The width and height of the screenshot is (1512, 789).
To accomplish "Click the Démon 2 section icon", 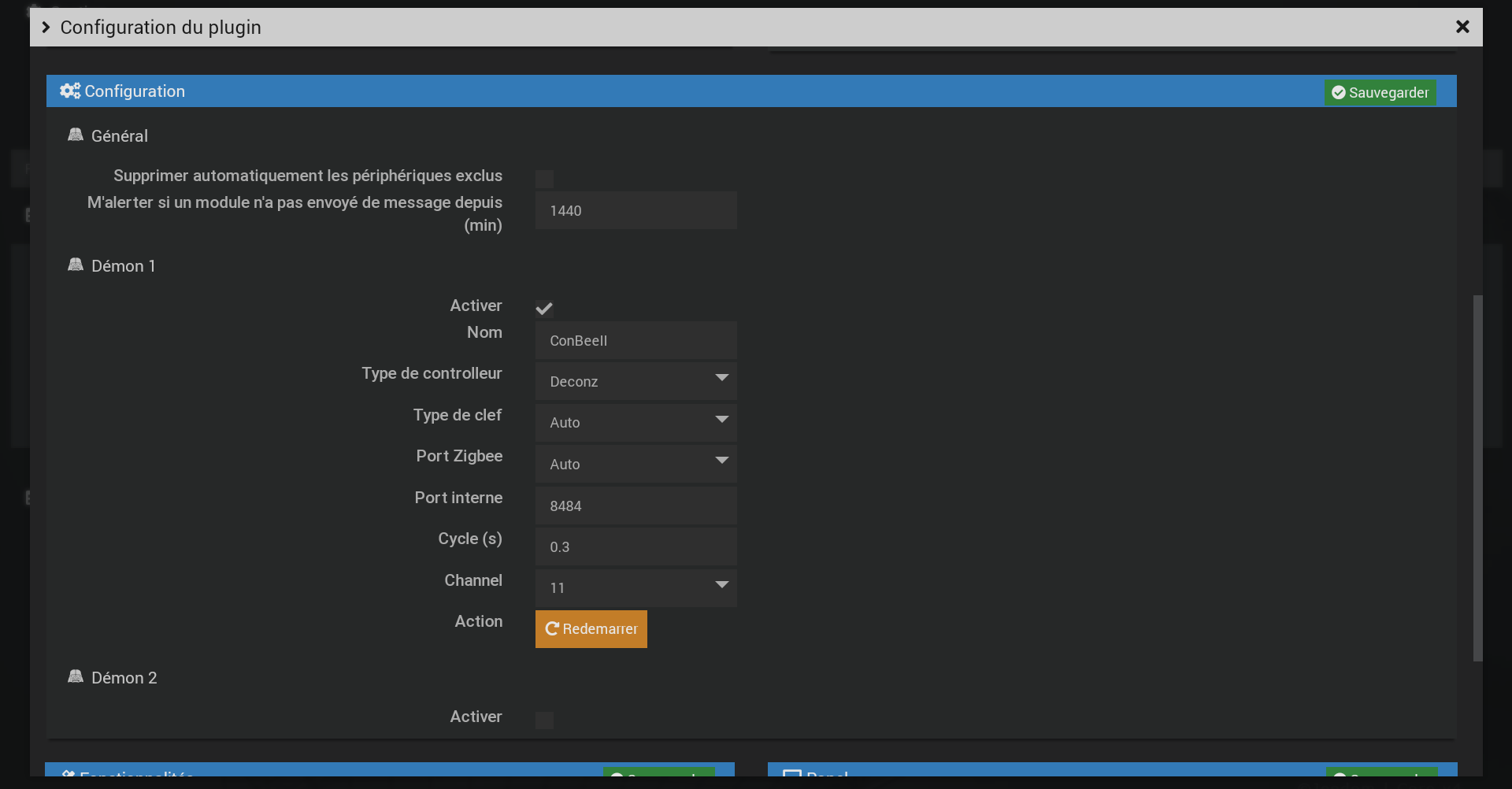I will (76, 676).
